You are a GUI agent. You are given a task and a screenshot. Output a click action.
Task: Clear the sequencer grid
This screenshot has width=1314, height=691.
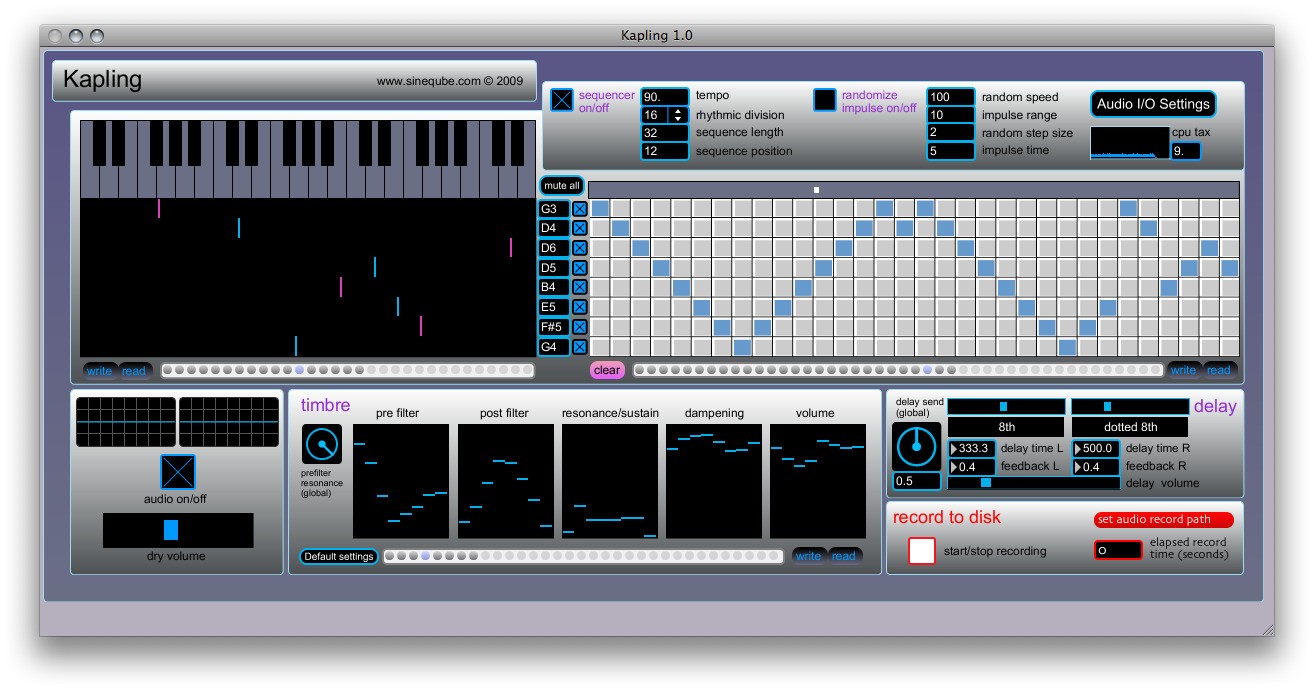(607, 370)
